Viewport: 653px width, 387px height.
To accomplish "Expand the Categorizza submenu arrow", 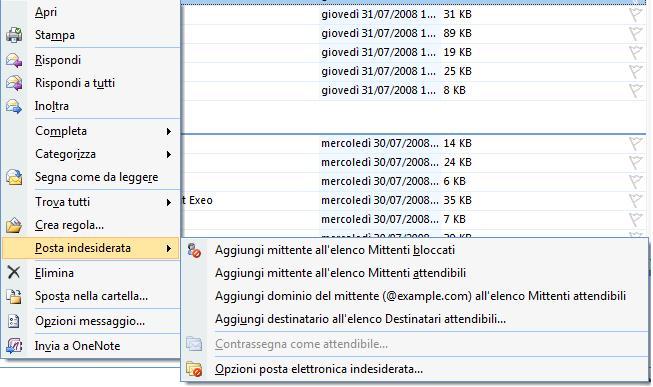I will click(x=169, y=155).
